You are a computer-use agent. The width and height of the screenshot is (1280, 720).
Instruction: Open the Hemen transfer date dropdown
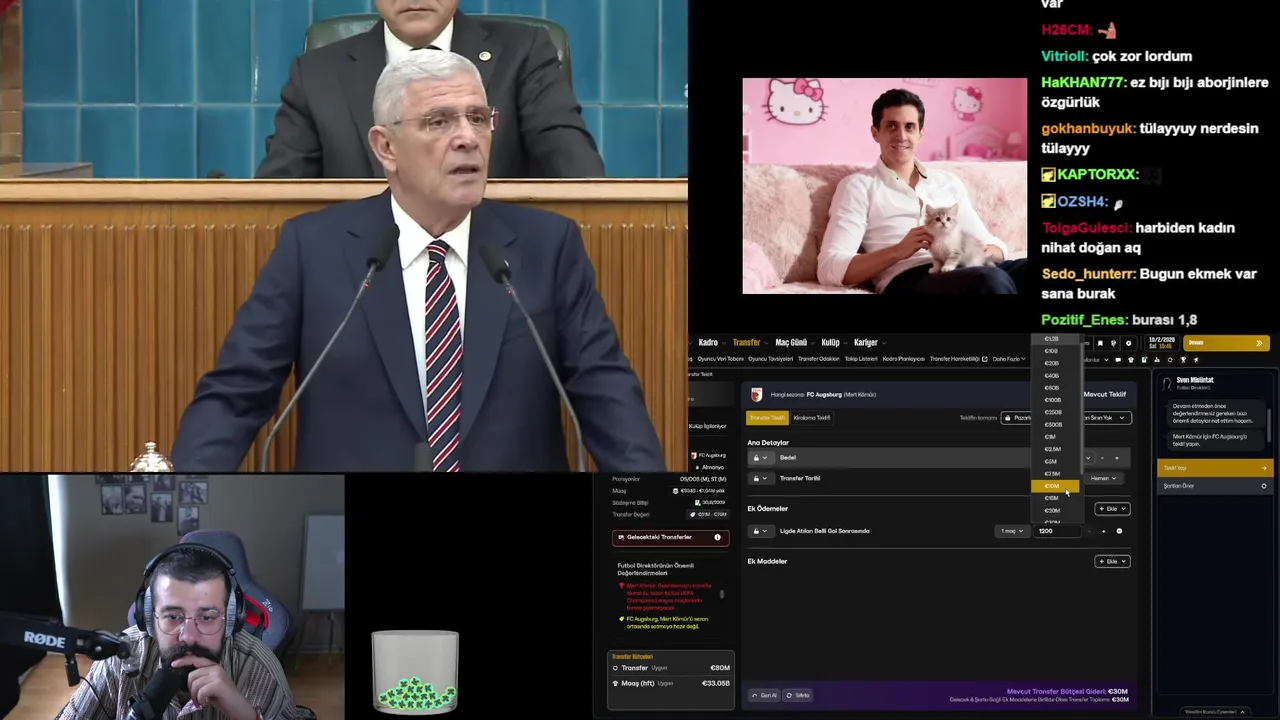[1103, 478]
